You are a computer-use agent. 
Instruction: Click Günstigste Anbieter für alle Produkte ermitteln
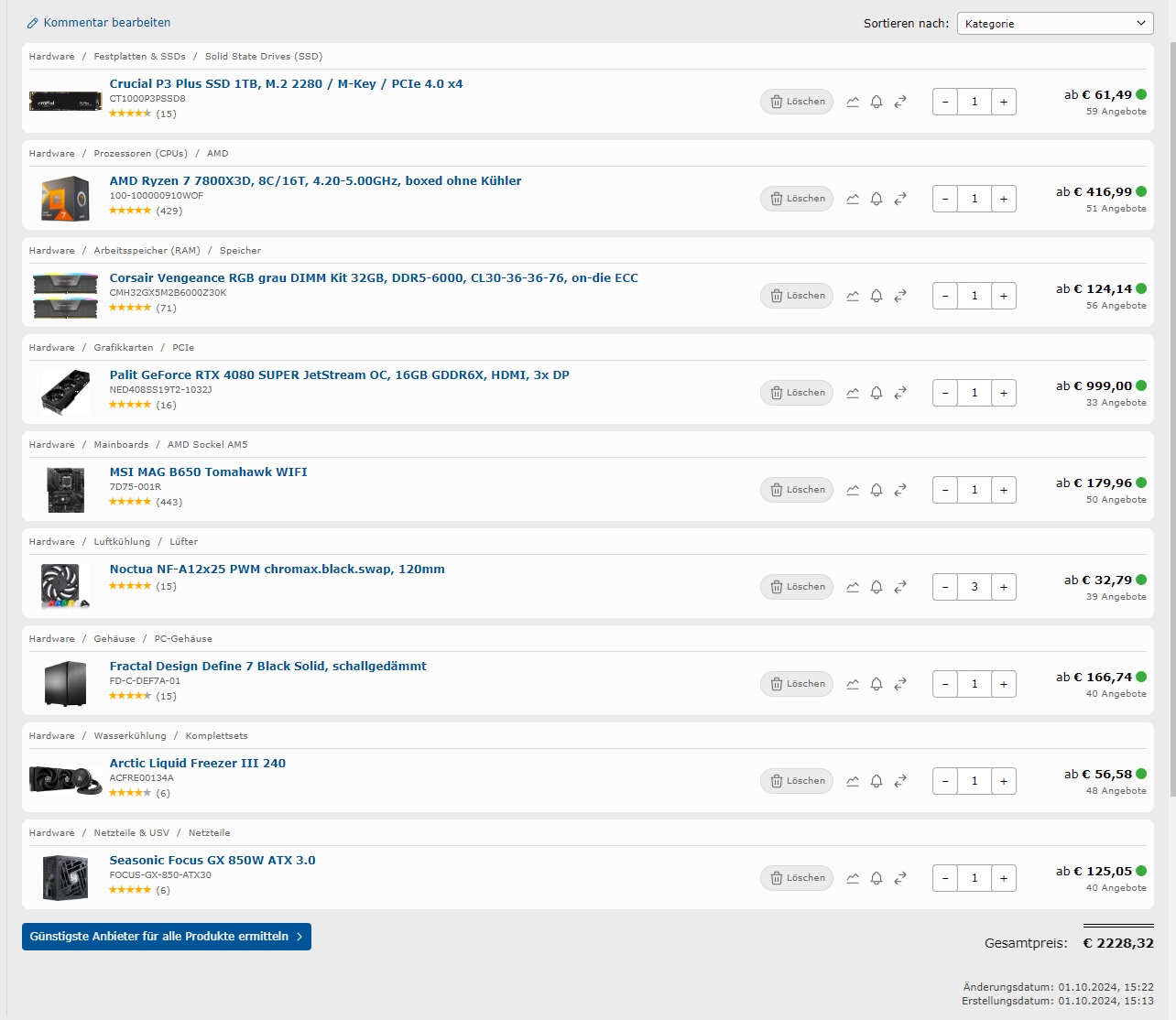click(x=167, y=937)
